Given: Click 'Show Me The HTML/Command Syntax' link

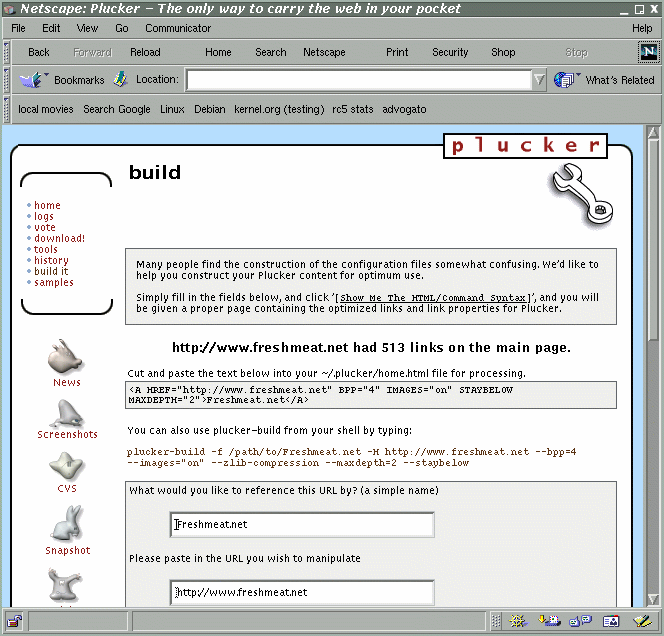Looking at the screenshot, I should [x=433, y=298].
